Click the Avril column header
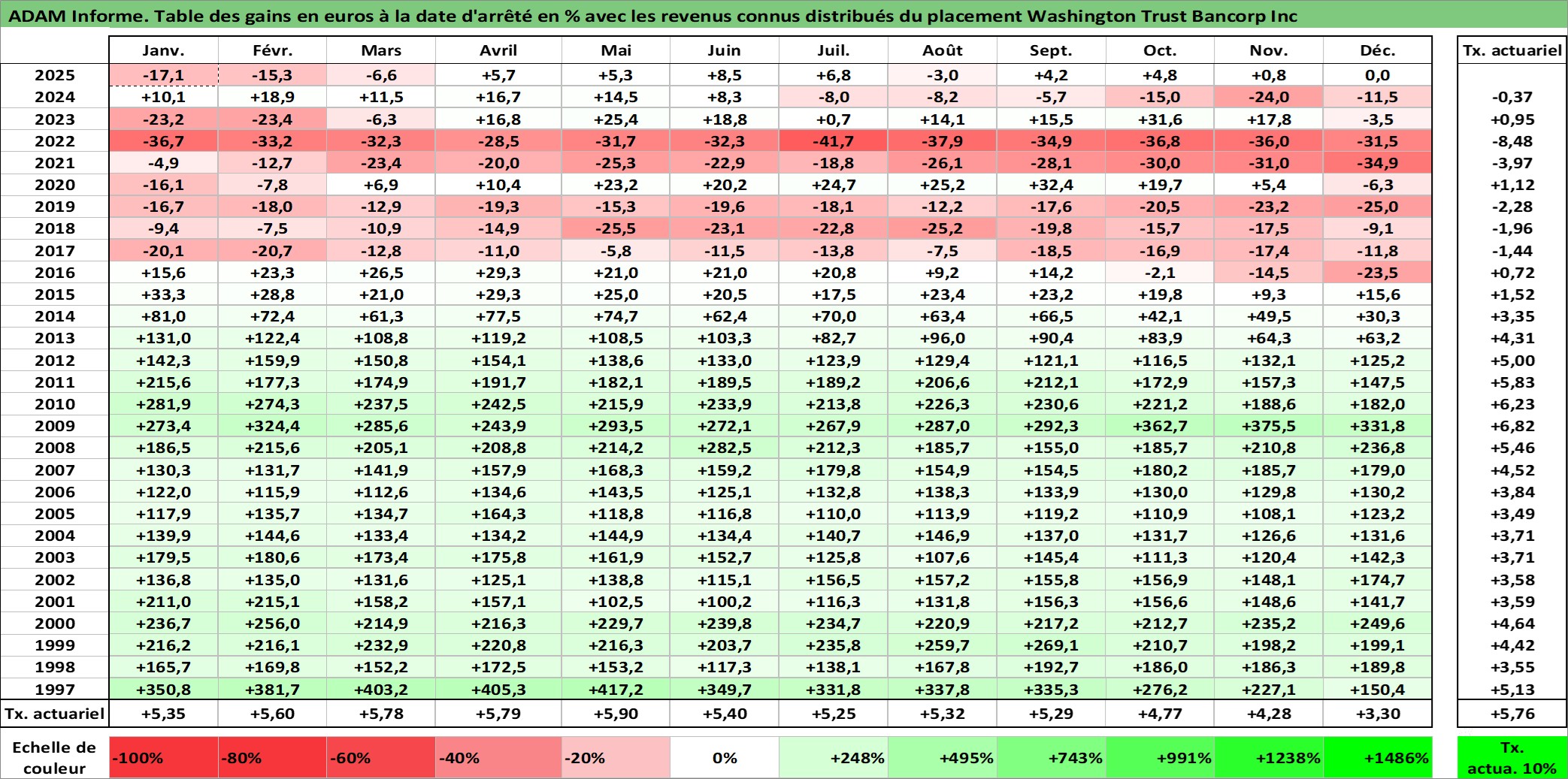Viewport: 1568px width, 779px height. coord(498,50)
